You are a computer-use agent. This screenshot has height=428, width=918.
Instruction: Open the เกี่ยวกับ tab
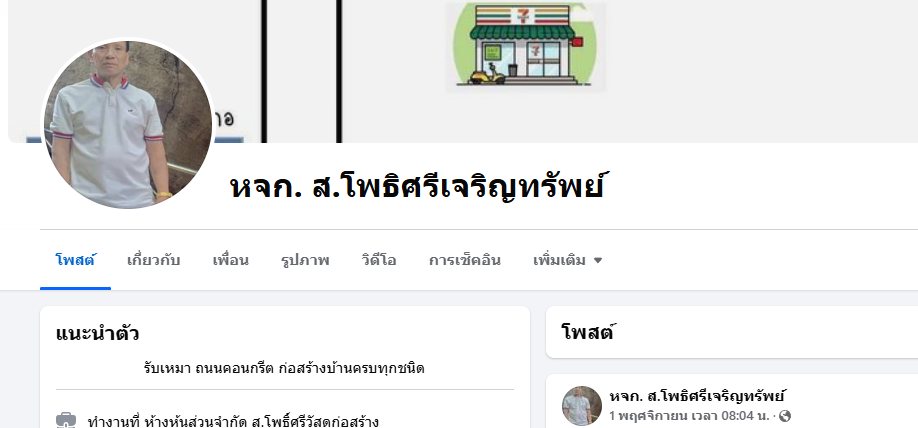(153, 260)
